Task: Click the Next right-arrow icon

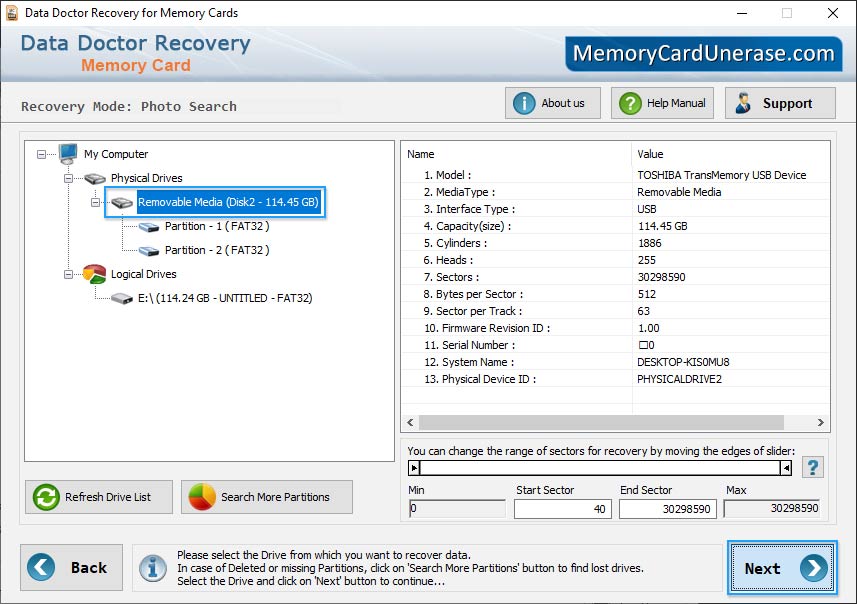Action: pos(814,568)
